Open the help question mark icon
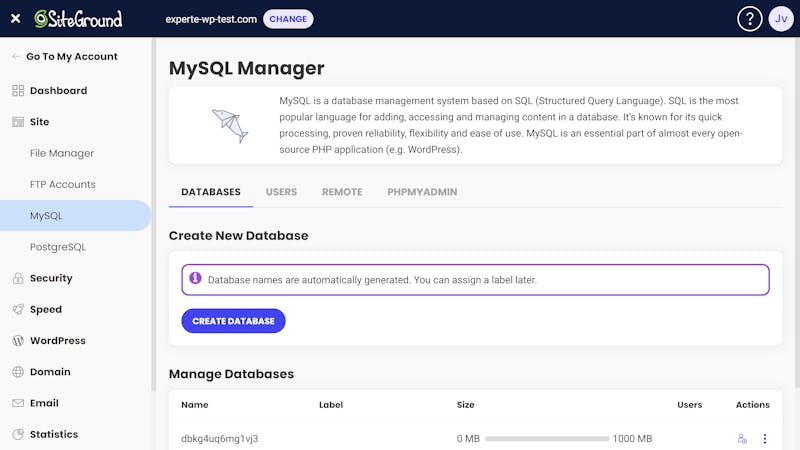The image size is (800, 450). click(749, 19)
